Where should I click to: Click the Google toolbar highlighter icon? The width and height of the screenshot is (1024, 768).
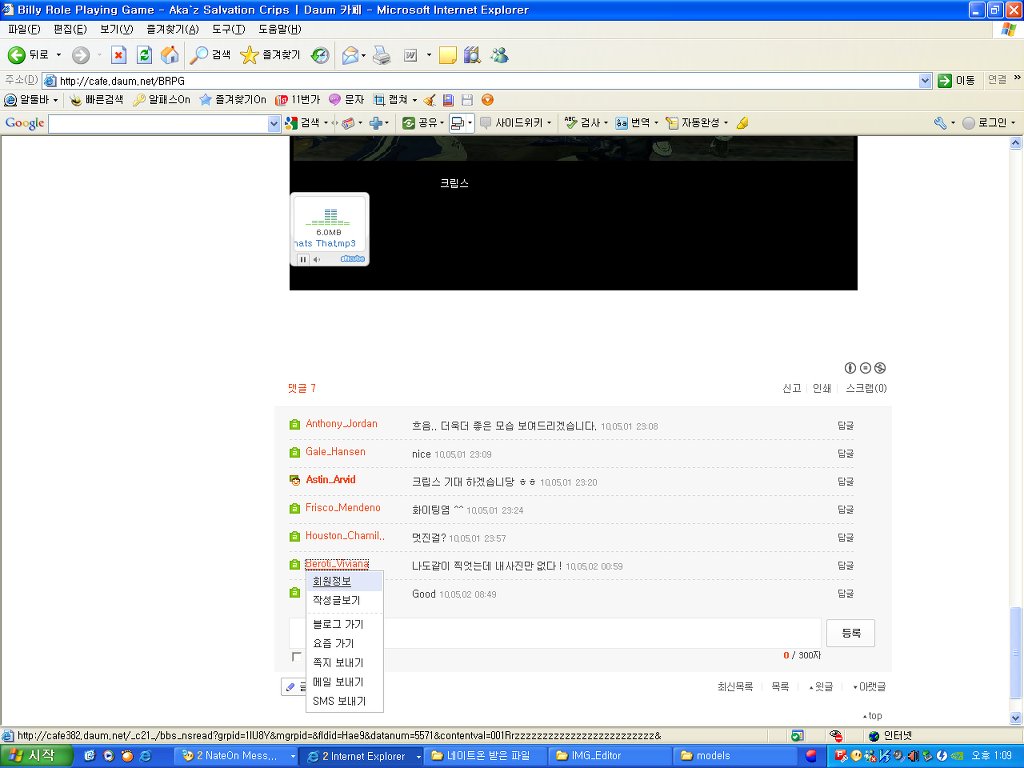(743, 123)
